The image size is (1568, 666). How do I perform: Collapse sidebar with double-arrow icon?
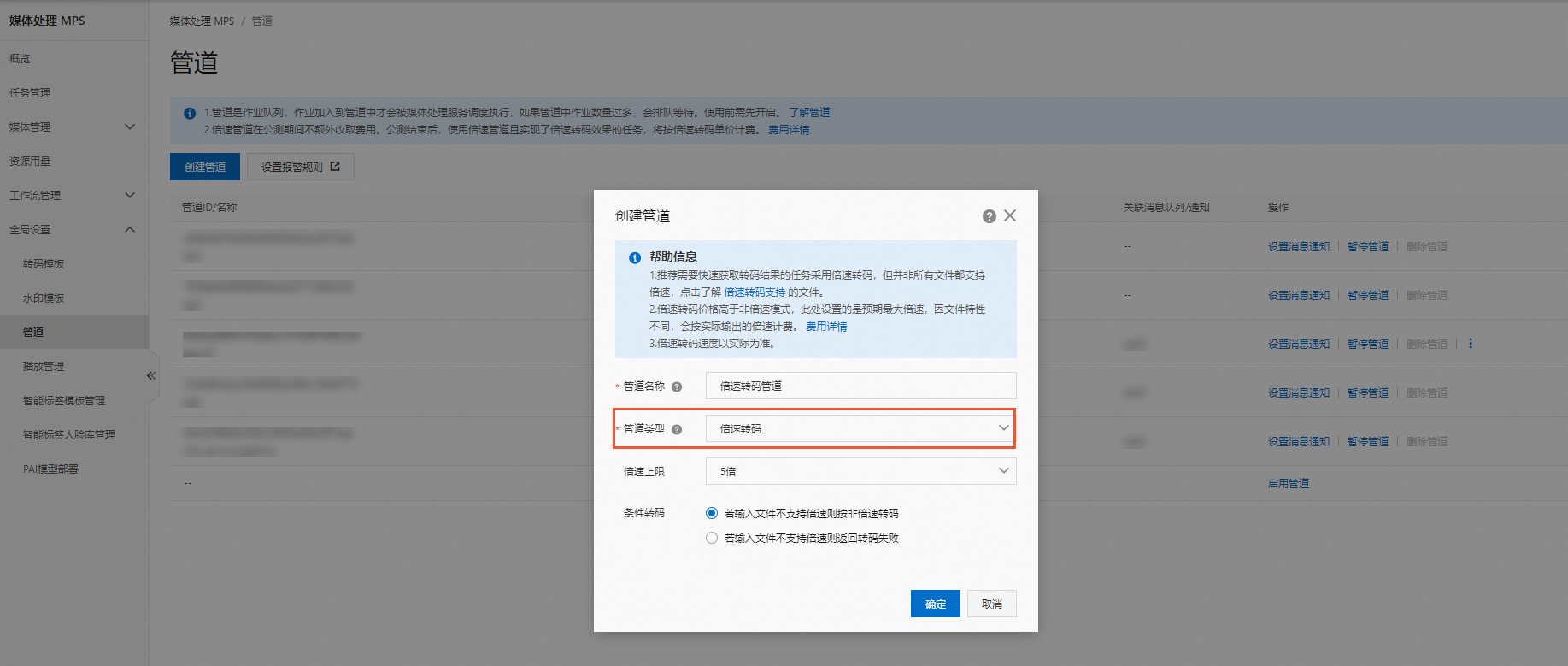(151, 375)
